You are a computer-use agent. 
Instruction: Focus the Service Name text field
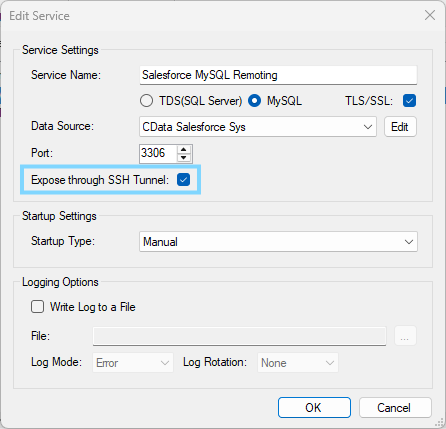click(x=278, y=75)
